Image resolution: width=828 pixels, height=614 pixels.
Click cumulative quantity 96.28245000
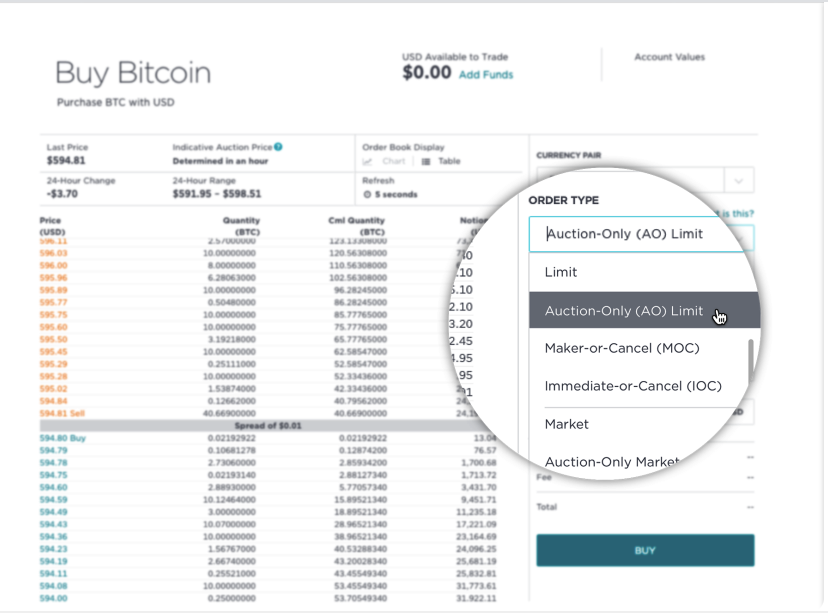[x=361, y=290]
